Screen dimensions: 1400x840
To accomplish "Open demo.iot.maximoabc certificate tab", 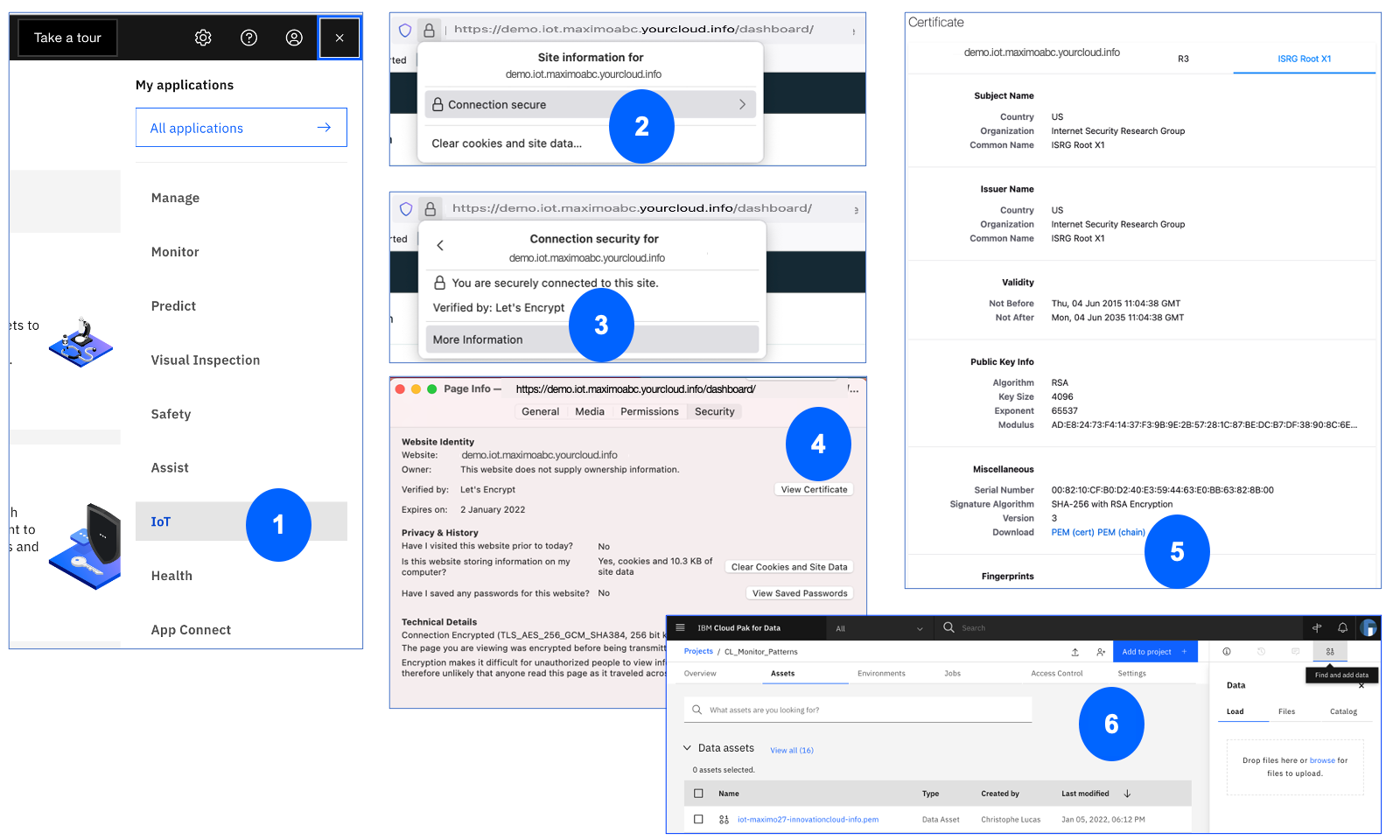I will [x=1042, y=52].
